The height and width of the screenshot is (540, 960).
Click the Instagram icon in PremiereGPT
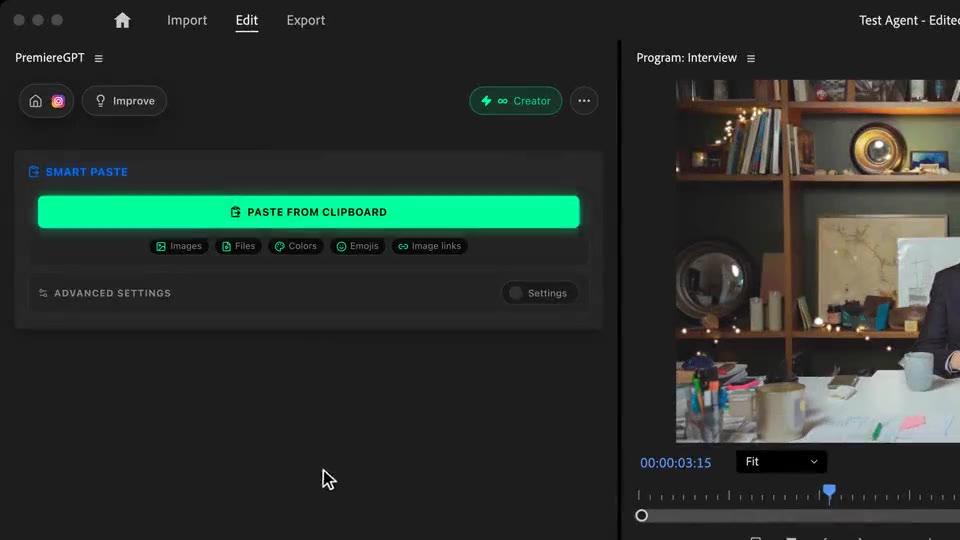click(58, 101)
